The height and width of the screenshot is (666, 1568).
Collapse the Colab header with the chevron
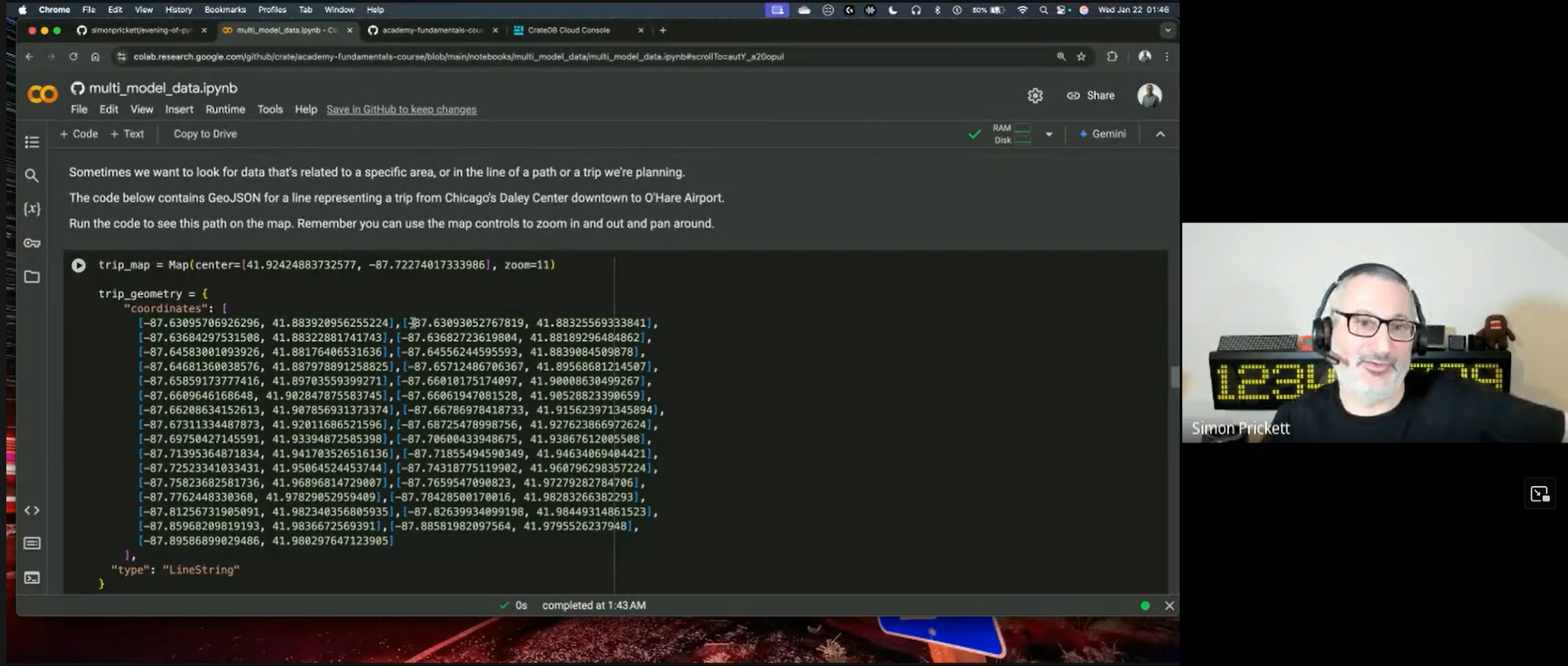click(x=1161, y=134)
